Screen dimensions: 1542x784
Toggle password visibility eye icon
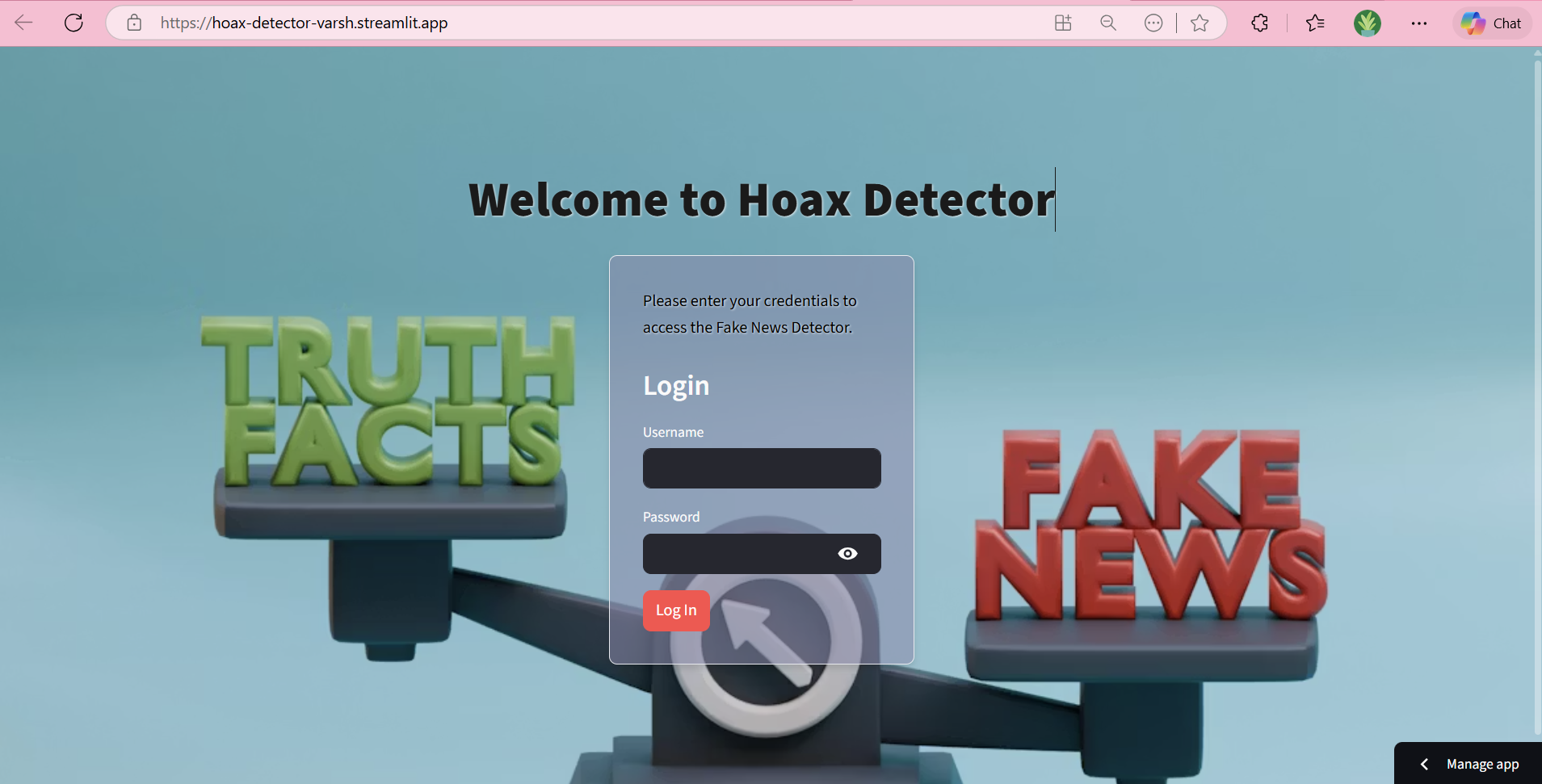[x=847, y=554]
